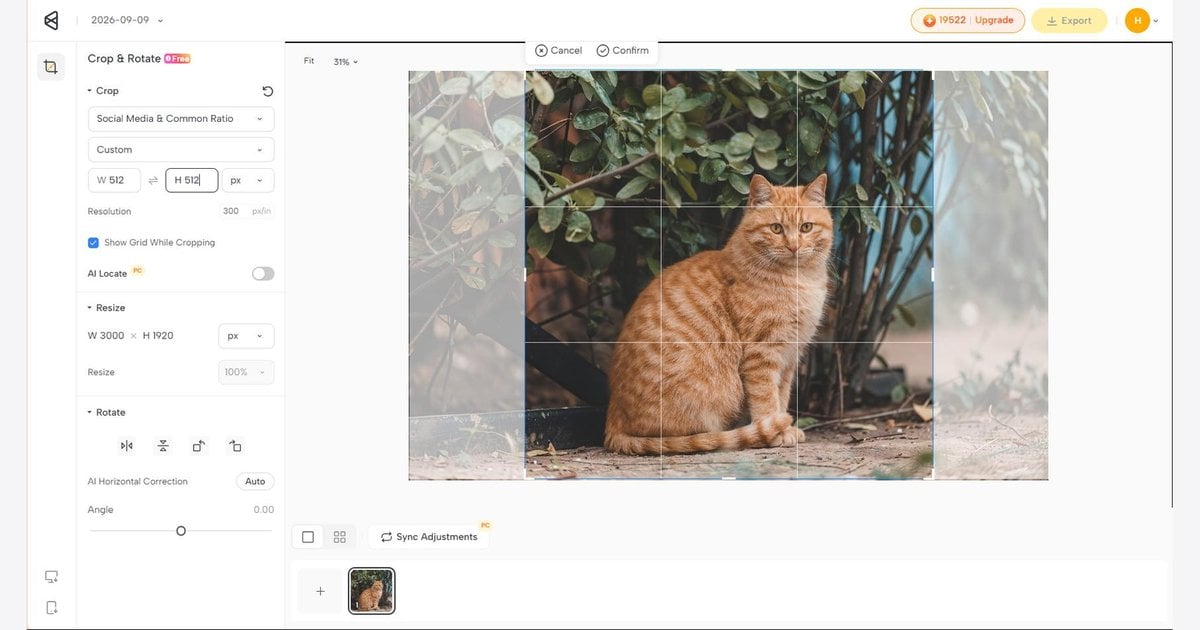Image resolution: width=1200 pixels, height=630 pixels.
Task: Switch to grid thumbnail view
Action: [340, 537]
